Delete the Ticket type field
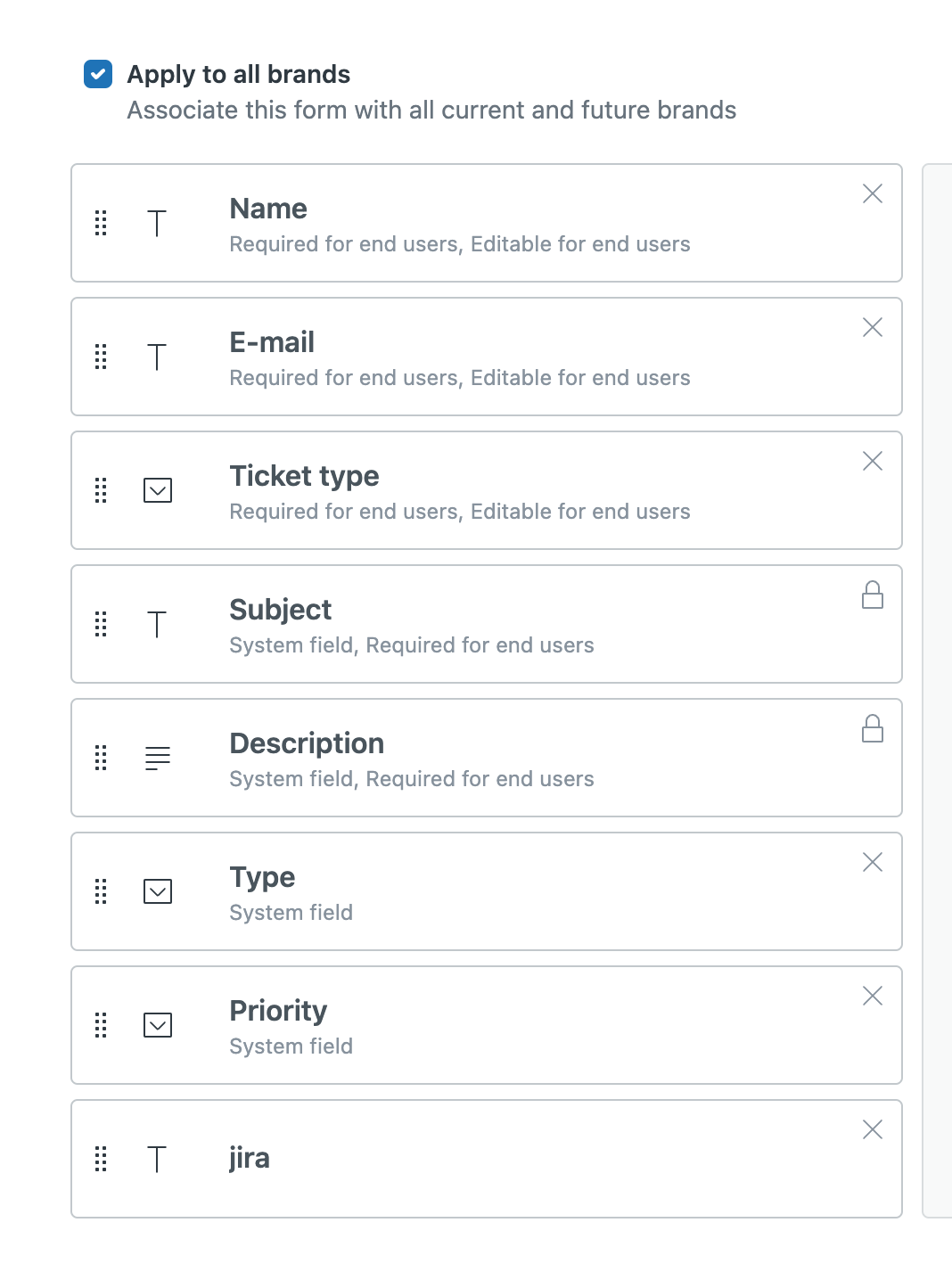The width and height of the screenshot is (952, 1280). [873, 462]
